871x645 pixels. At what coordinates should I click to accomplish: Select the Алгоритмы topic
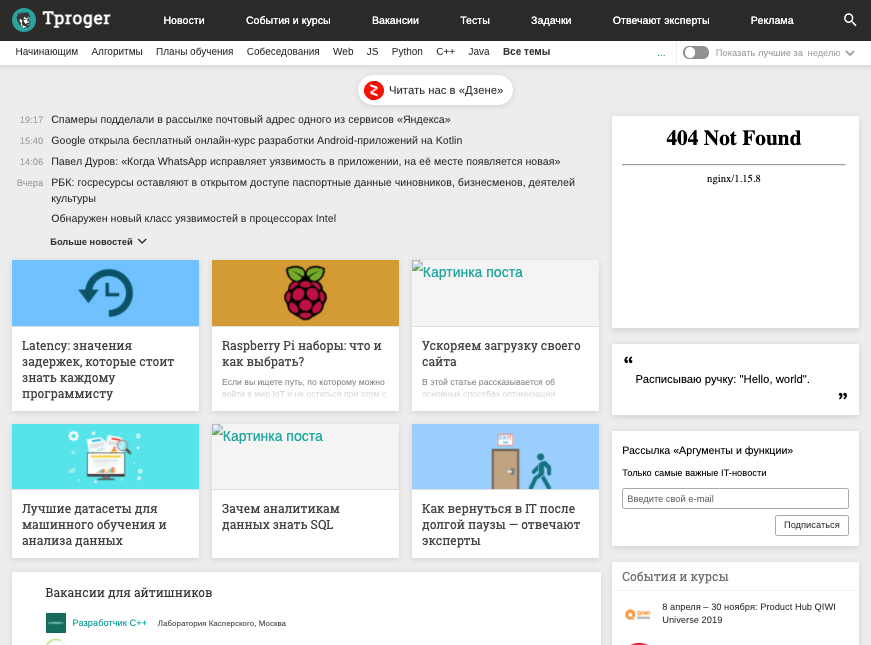click(117, 52)
